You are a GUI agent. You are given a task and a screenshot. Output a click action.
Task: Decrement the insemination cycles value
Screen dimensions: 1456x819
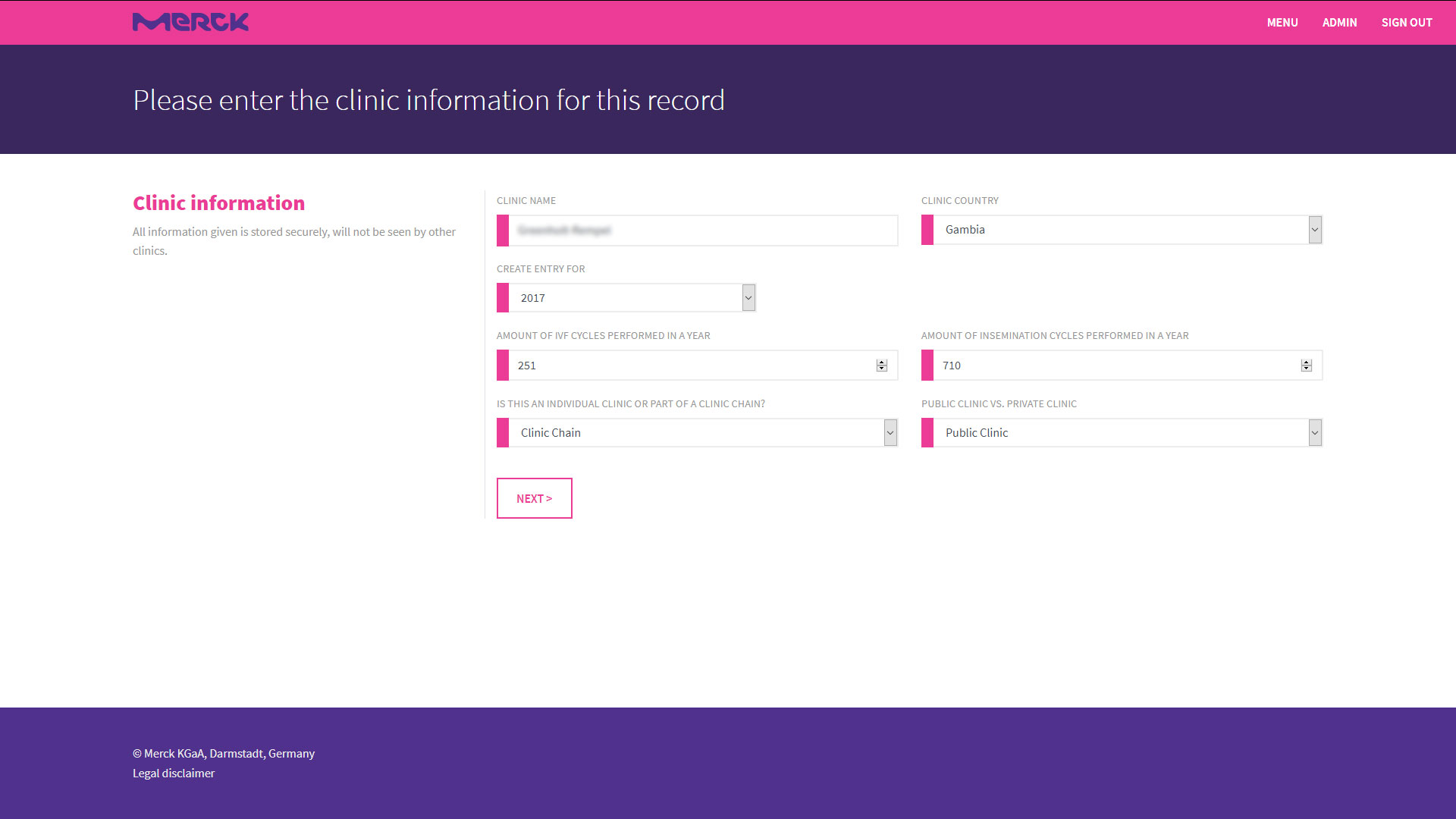1305,369
